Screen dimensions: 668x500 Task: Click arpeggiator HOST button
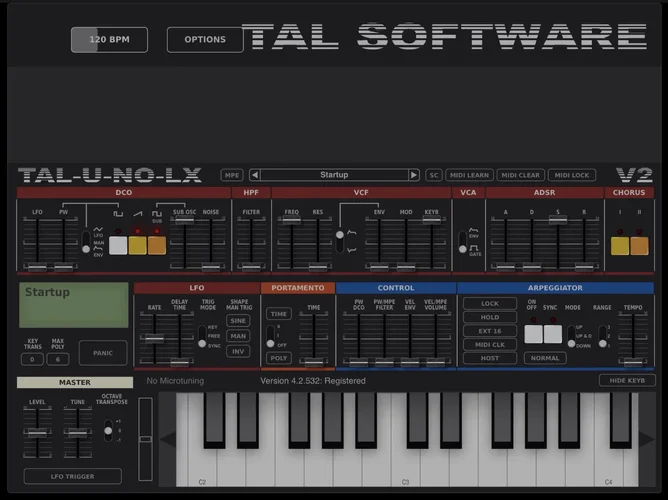[490, 358]
